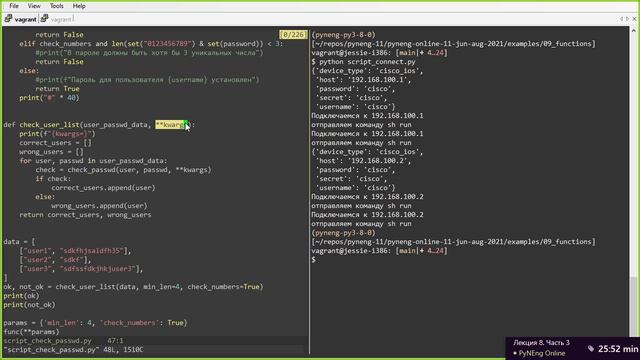This screenshot has height=360, width=640.
Task: Click the func(**params) line
Action: click(x=31, y=331)
